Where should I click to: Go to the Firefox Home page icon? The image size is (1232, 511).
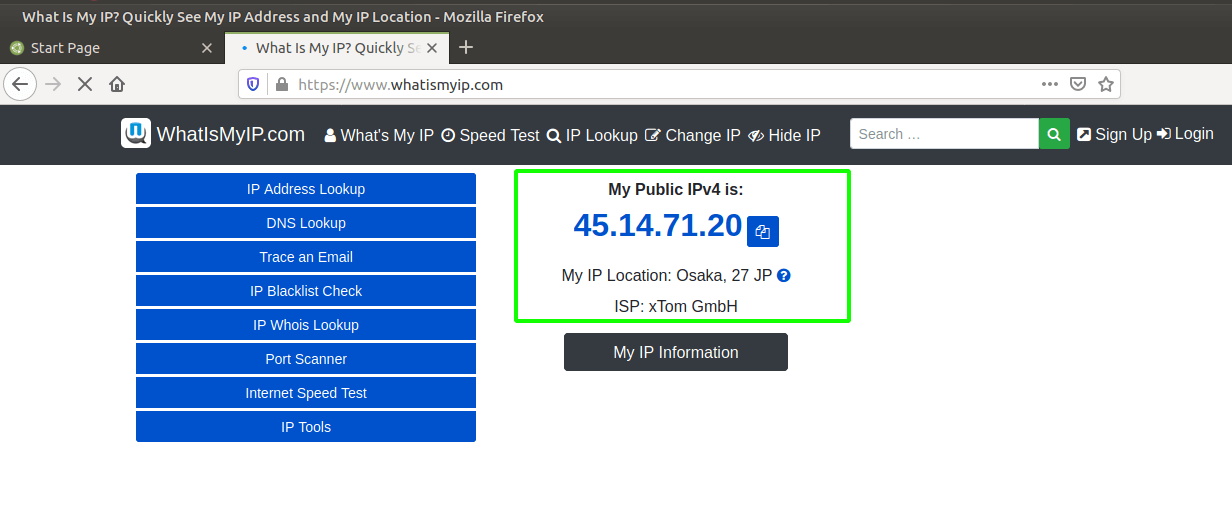117,84
